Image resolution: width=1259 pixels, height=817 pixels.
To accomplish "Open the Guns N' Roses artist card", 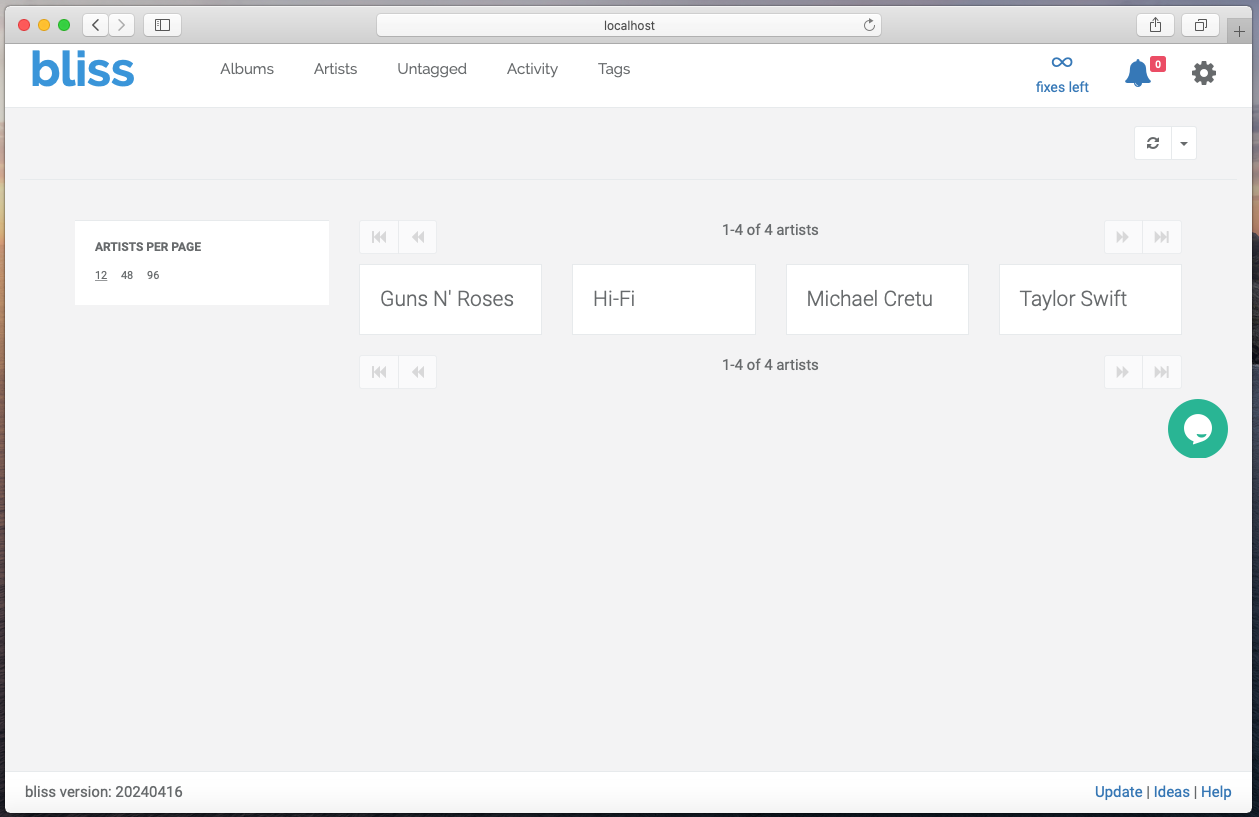I will point(450,299).
